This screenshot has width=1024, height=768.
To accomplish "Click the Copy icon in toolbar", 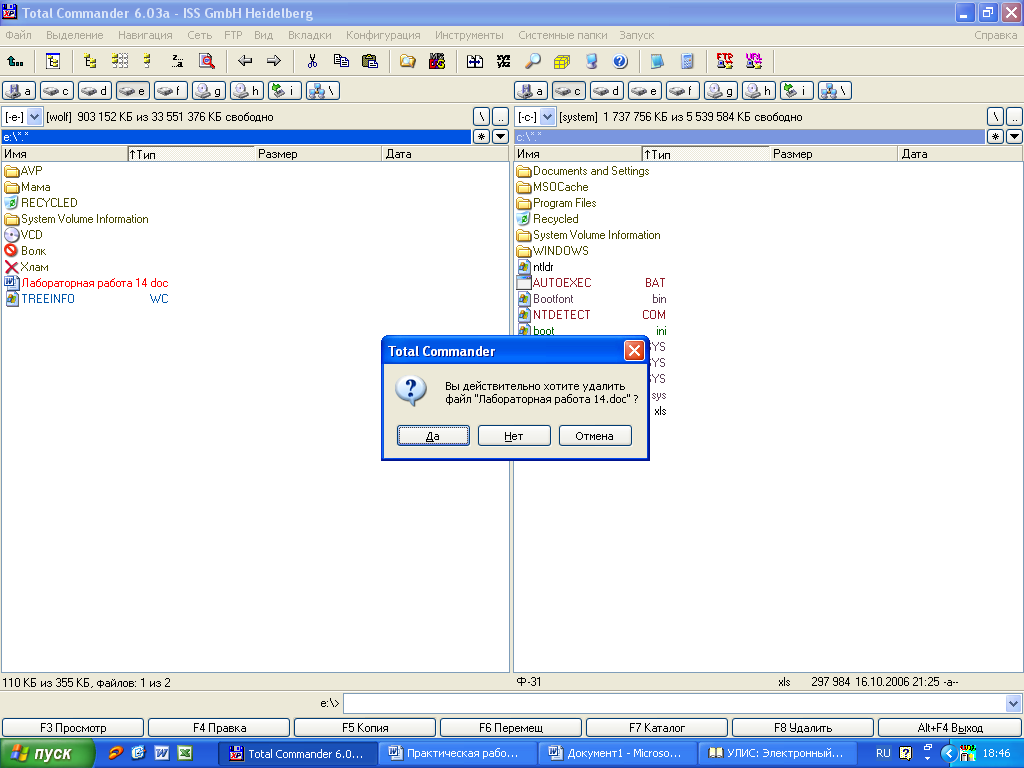I will coord(341,61).
